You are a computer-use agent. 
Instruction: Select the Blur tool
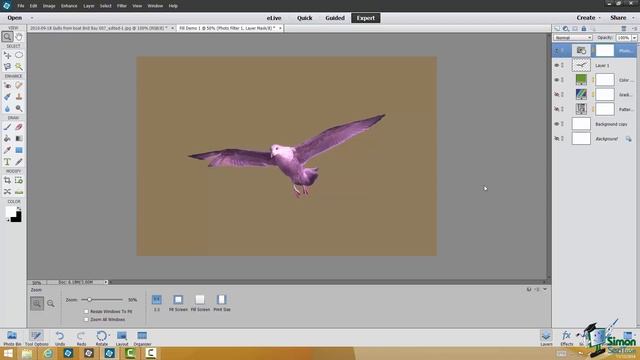pyautogui.click(x=7, y=108)
